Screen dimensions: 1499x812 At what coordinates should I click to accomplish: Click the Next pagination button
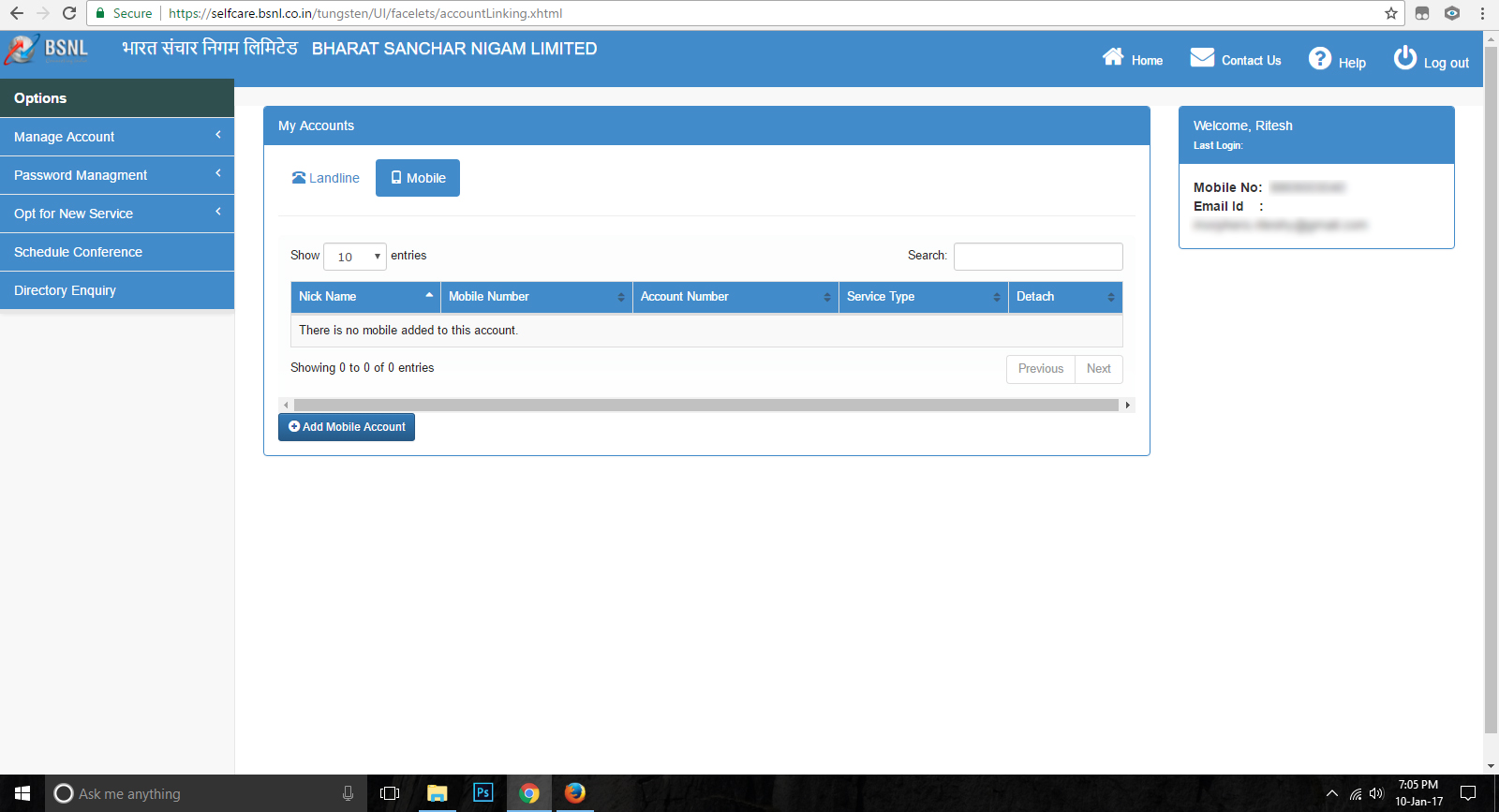(x=1099, y=369)
